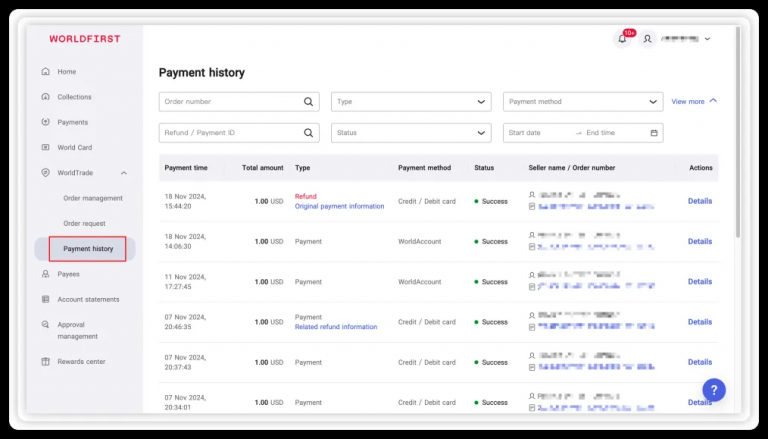Click the WORLDFIRST logo
The height and width of the screenshot is (439, 768).
(x=85, y=39)
